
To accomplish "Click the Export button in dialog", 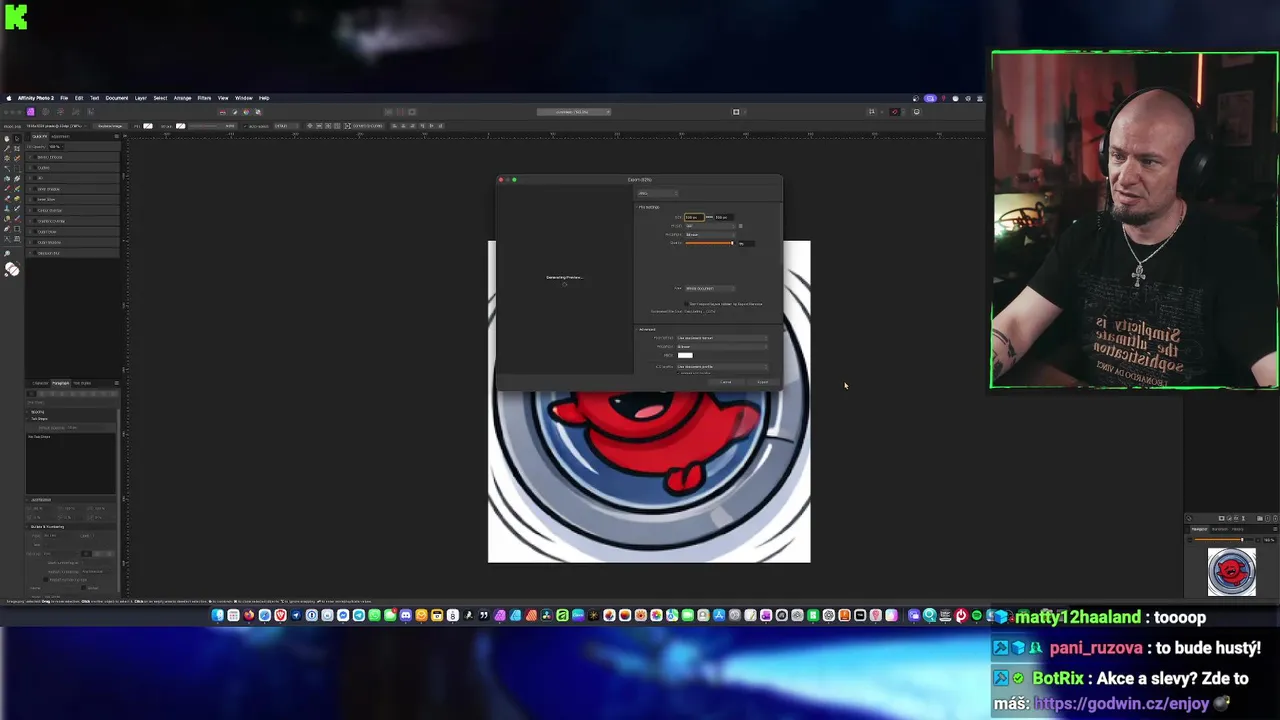I will click(x=762, y=382).
